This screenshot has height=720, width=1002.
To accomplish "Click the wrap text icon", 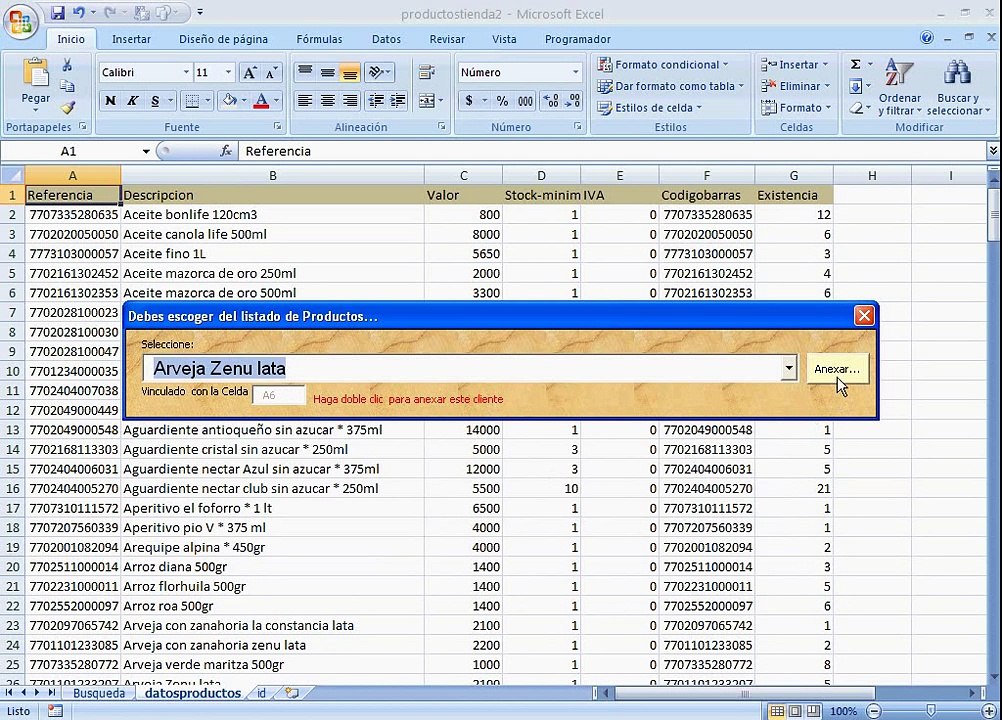I will click(427, 72).
